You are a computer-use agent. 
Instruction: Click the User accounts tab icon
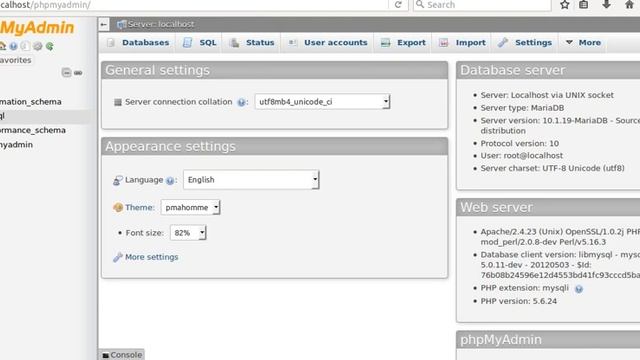point(292,42)
